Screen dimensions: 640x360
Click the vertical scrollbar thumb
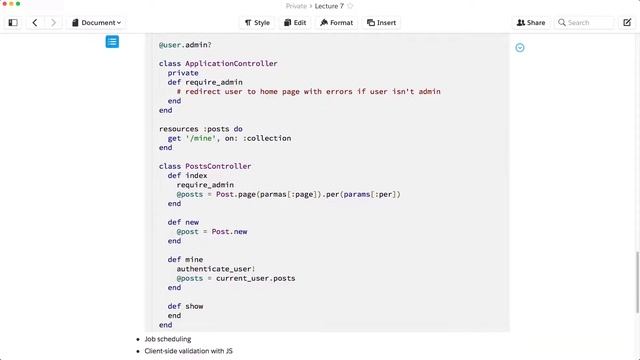(637, 282)
